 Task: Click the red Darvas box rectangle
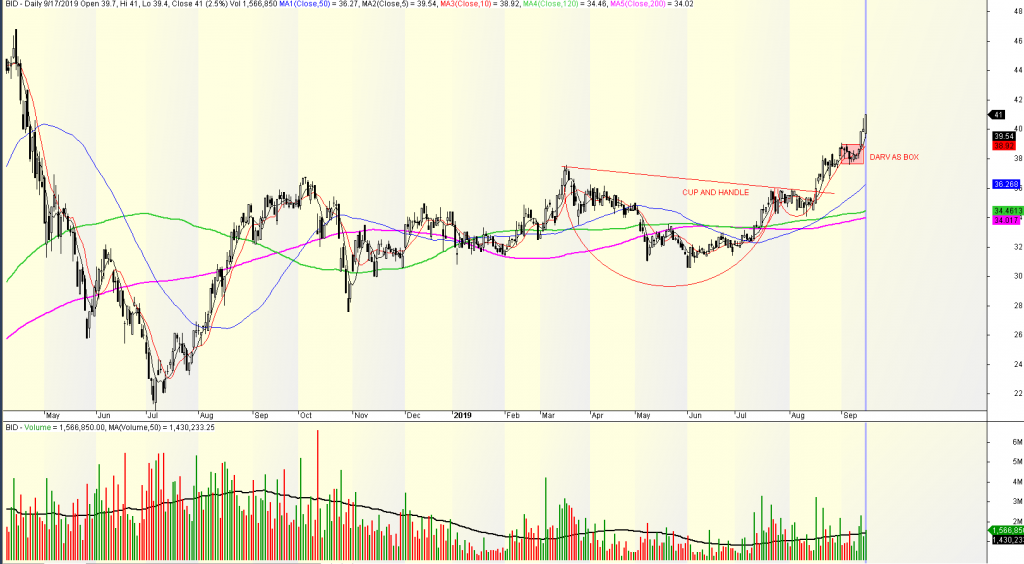click(x=851, y=153)
